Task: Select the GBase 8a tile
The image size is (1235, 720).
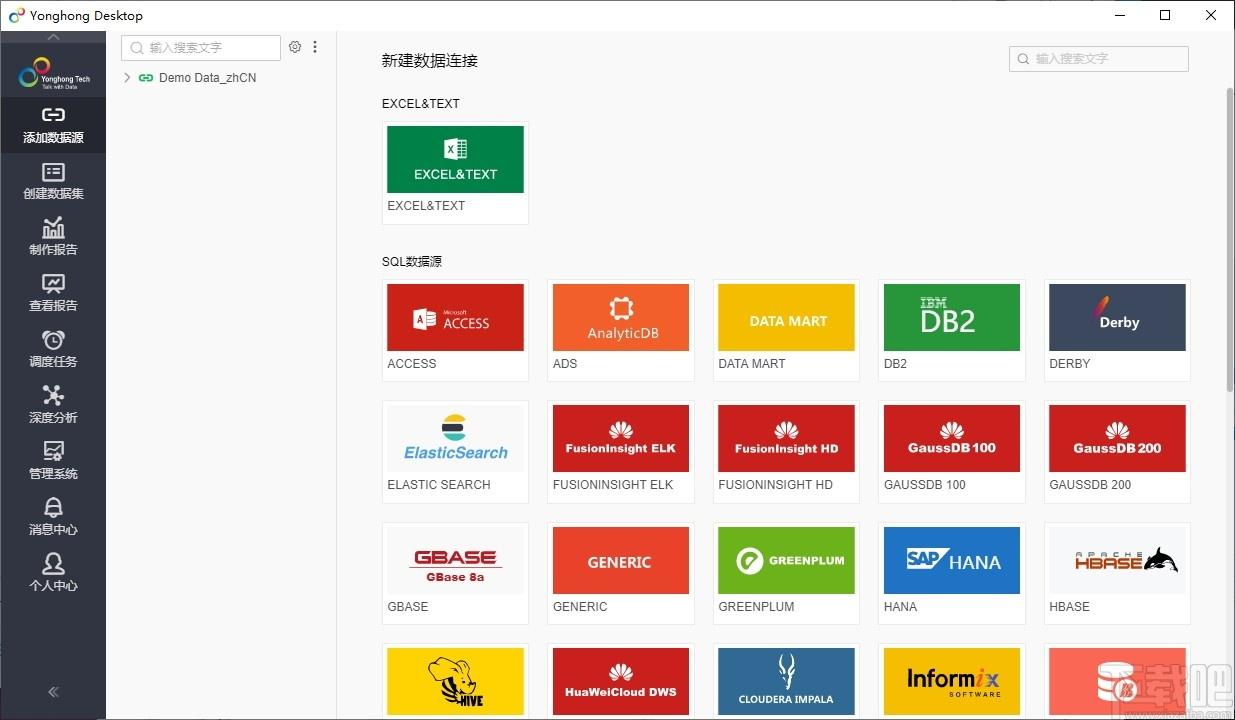Action: coord(455,573)
